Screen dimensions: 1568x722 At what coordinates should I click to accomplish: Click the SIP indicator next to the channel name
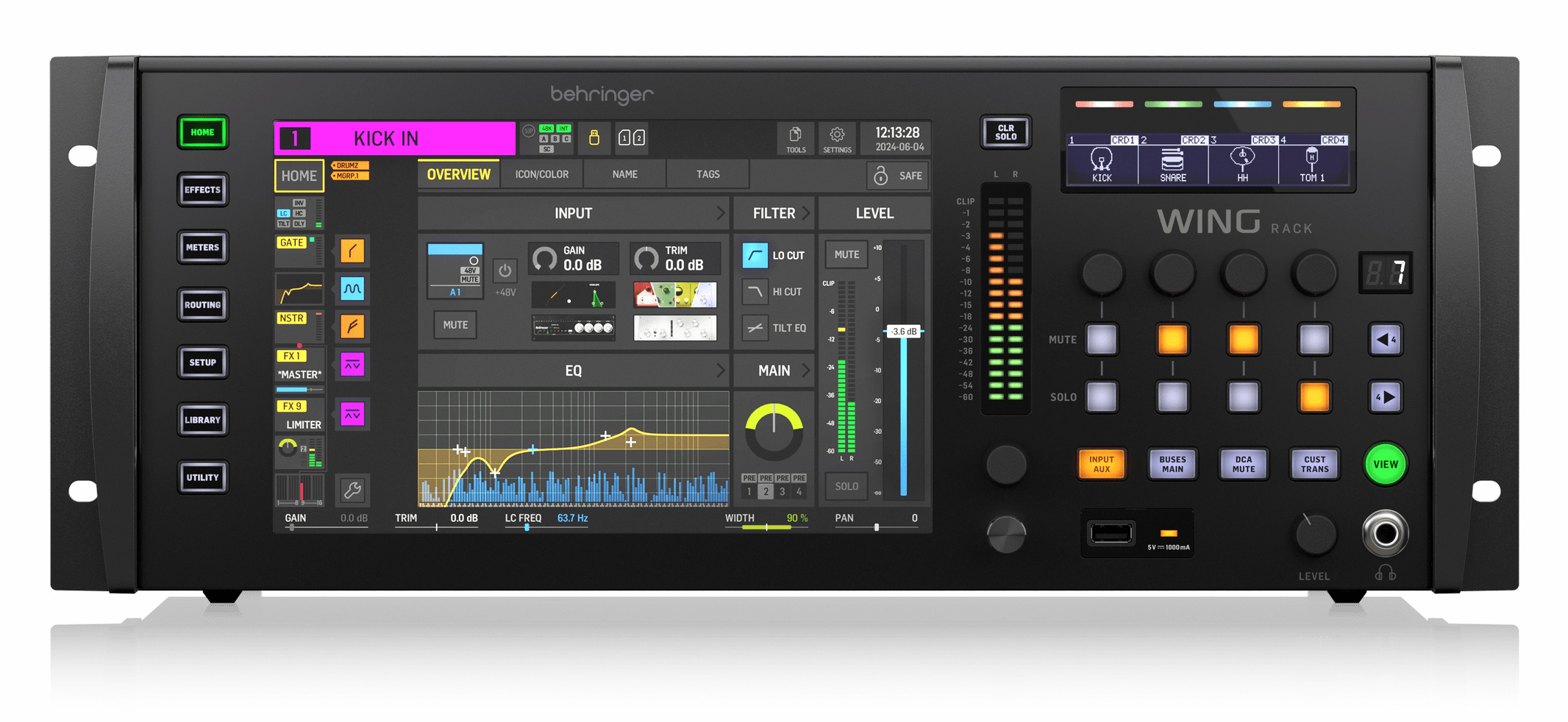528,131
